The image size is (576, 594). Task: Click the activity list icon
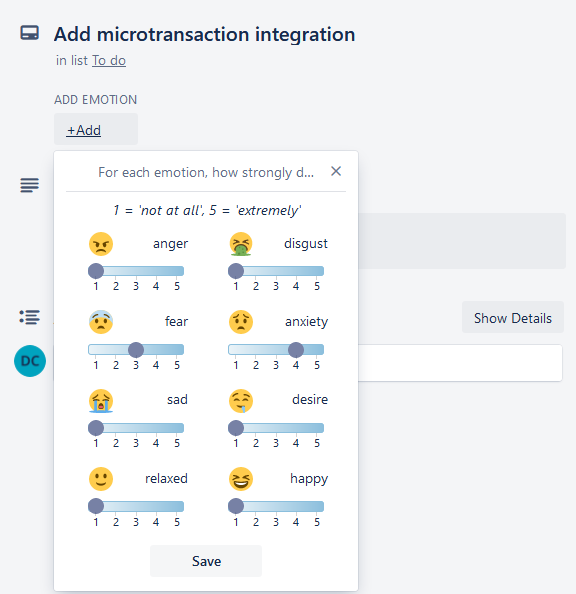pyautogui.click(x=30, y=317)
